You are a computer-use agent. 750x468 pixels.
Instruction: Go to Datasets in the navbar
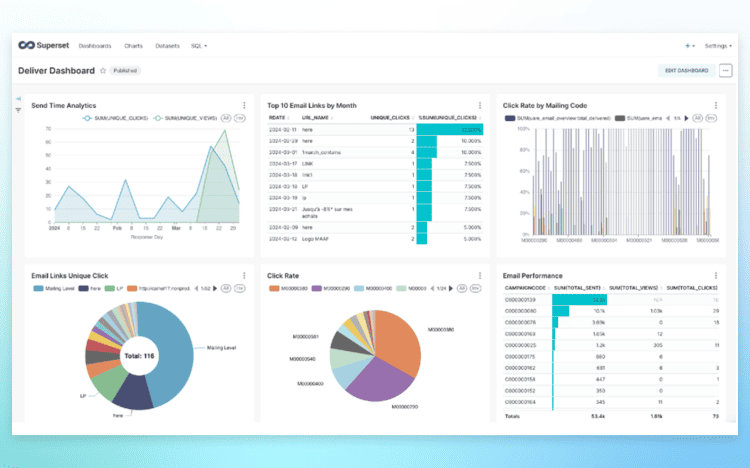pos(167,46)
